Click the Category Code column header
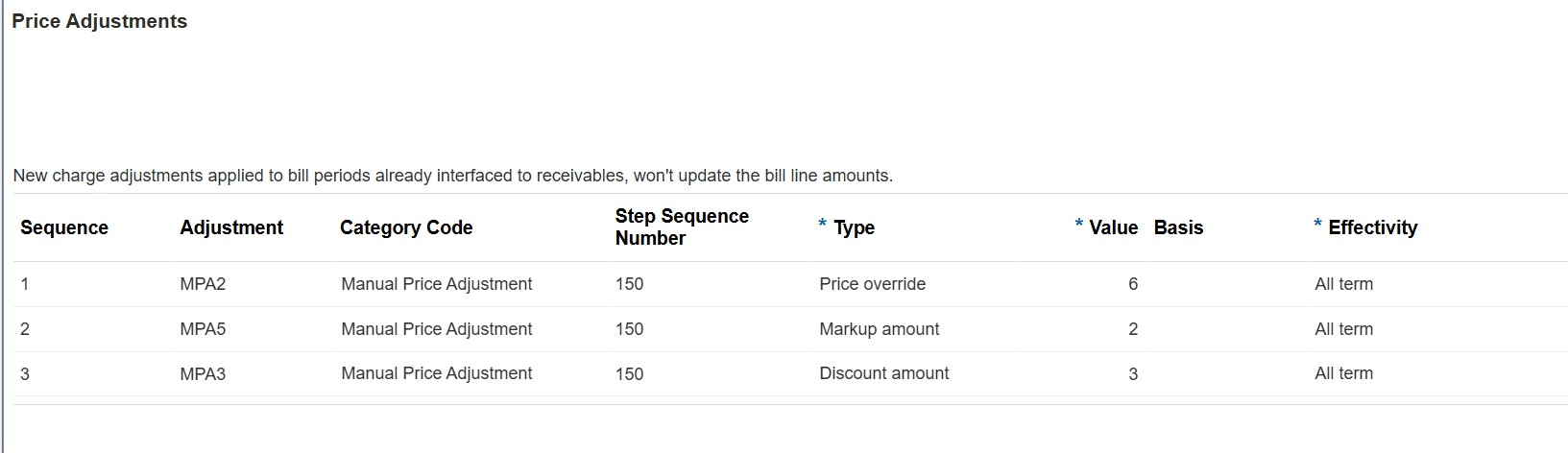Screen dimensions: 1568x453 [x=406, y=227]
